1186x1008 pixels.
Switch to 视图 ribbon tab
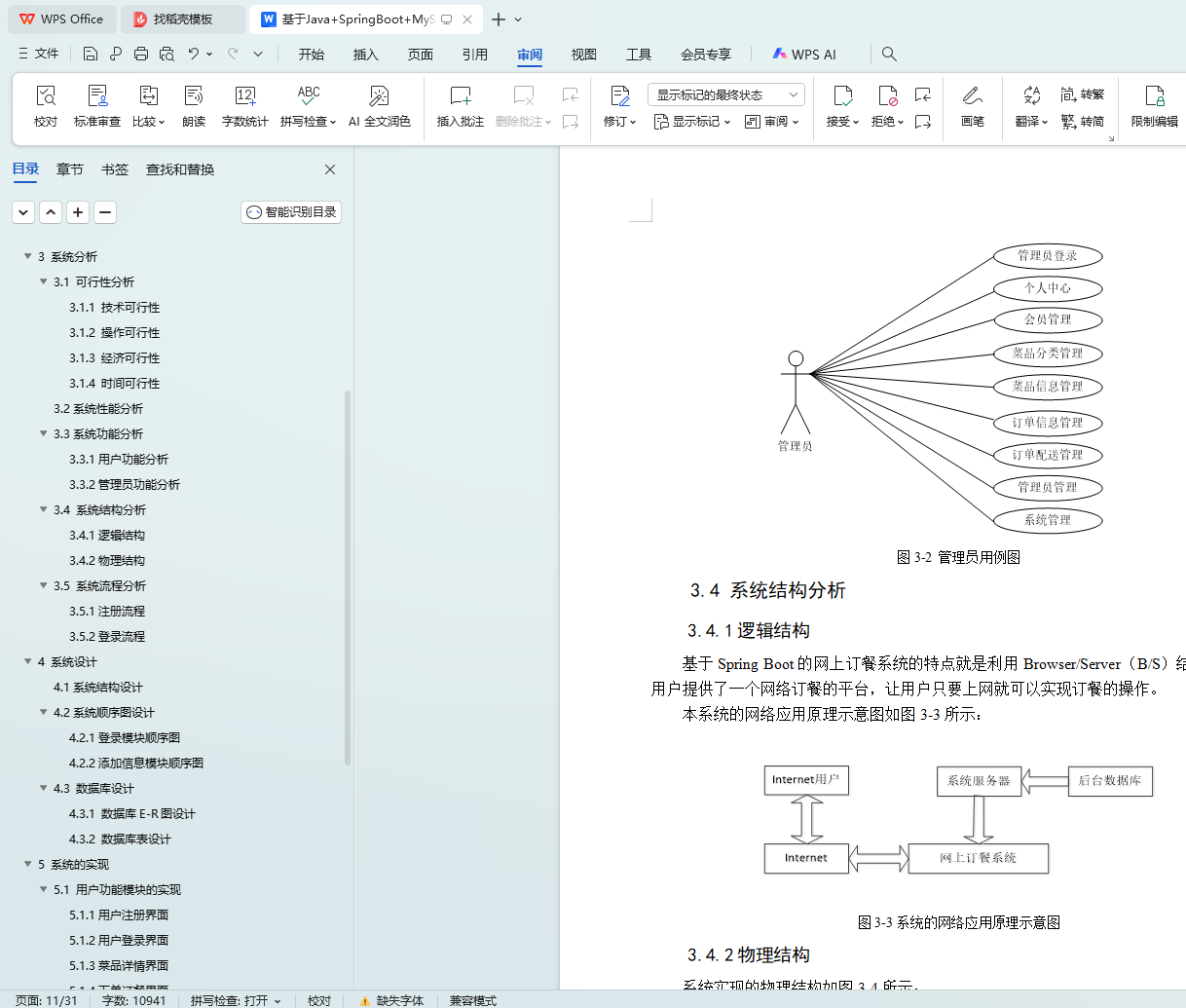(x=584, y=55)
